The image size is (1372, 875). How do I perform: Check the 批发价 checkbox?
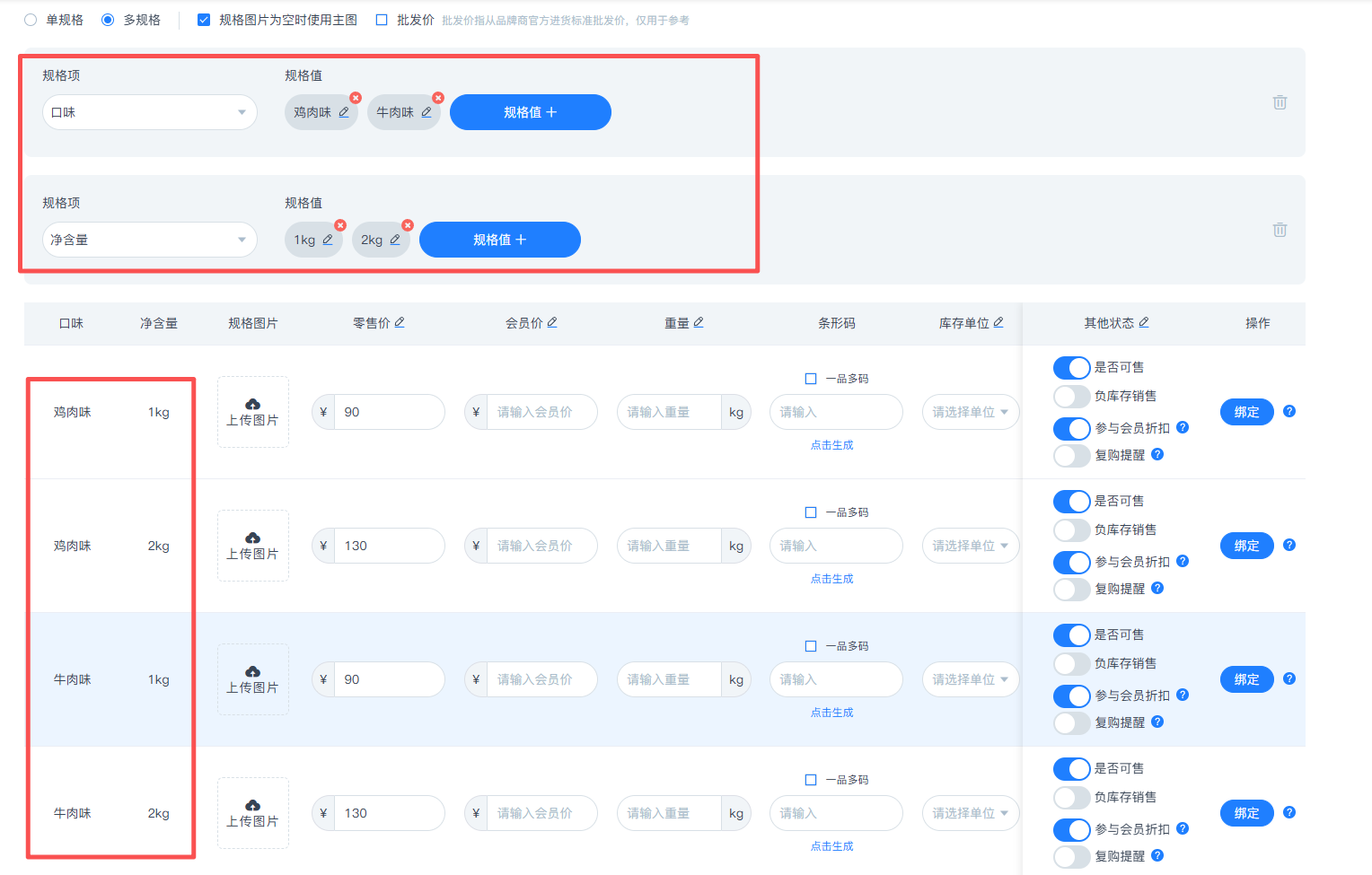[382, 20]
